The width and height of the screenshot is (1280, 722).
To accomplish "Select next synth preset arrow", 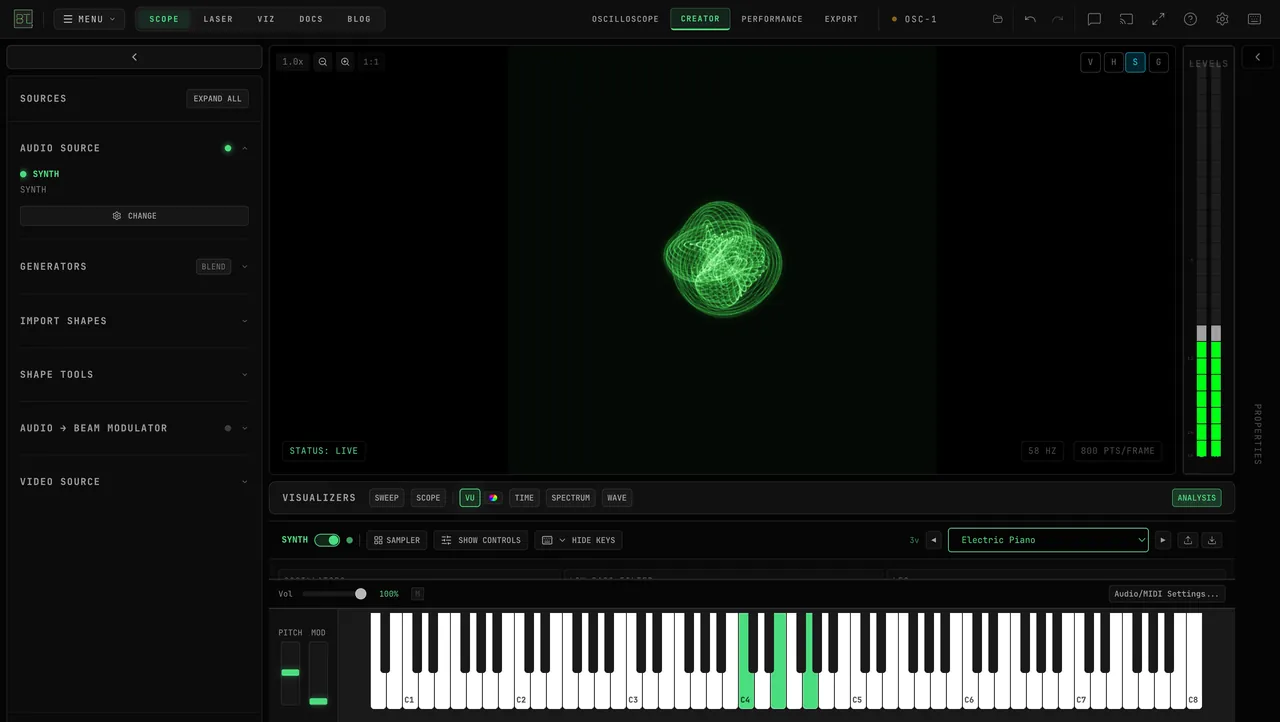I will point(1162,540).
